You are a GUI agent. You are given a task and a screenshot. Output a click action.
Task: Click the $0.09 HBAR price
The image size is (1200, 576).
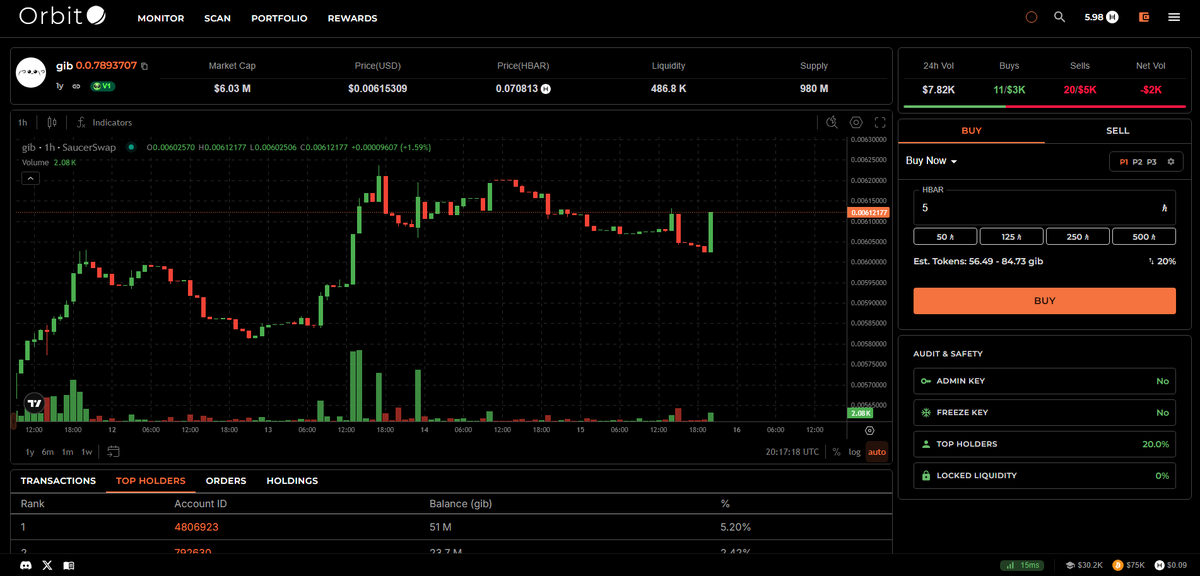[1170, 565]
